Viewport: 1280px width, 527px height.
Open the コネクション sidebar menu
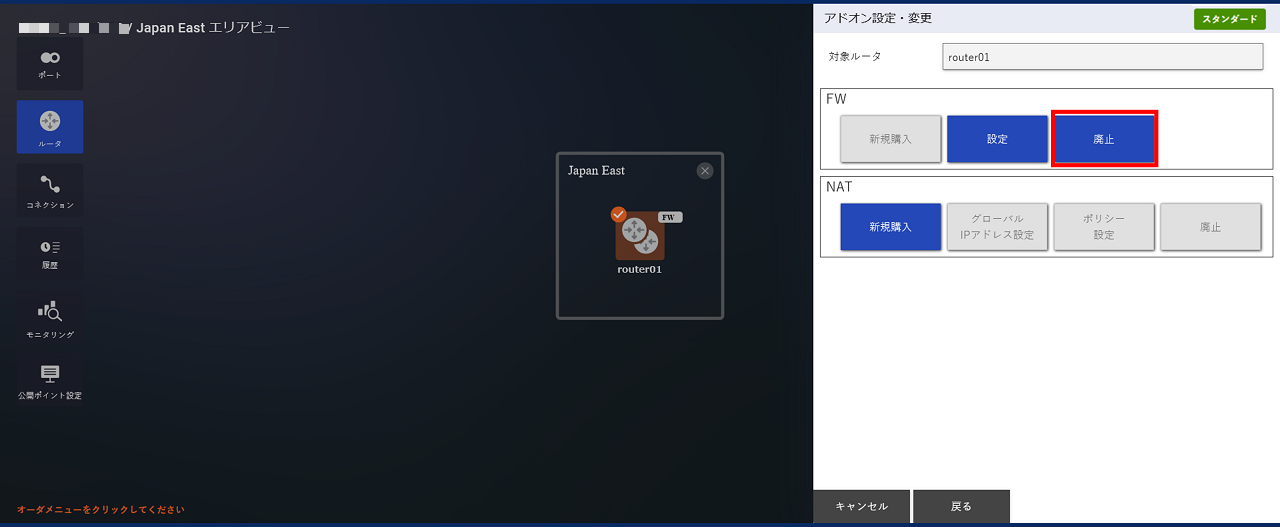click(x=50, y=191)
